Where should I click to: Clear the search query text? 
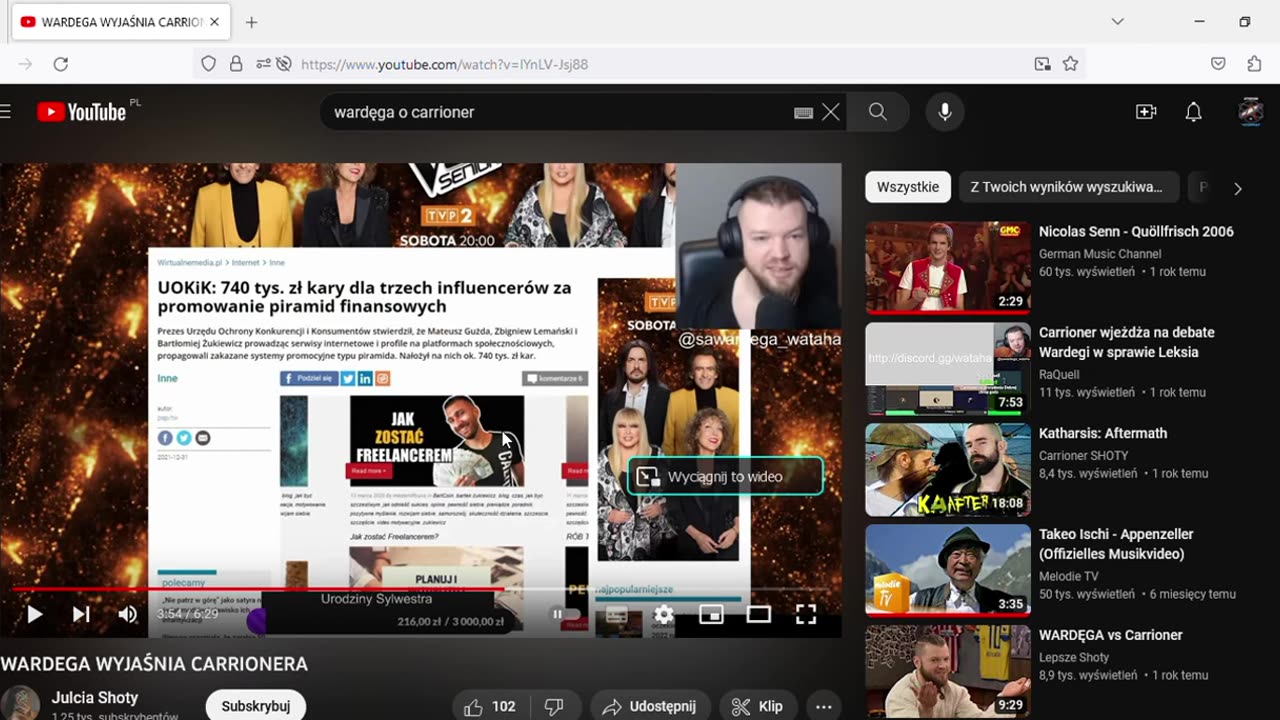pos(831,112)
